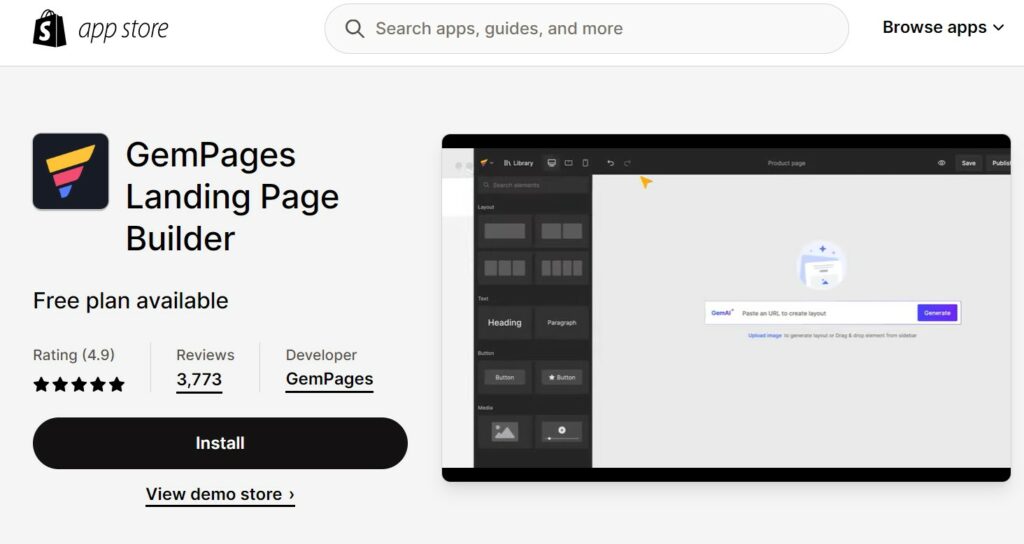Image resolution: width=1024 pixels, height=544 pixels.
Task: Select the tablet view icon in preview
Action: (569, 163)
